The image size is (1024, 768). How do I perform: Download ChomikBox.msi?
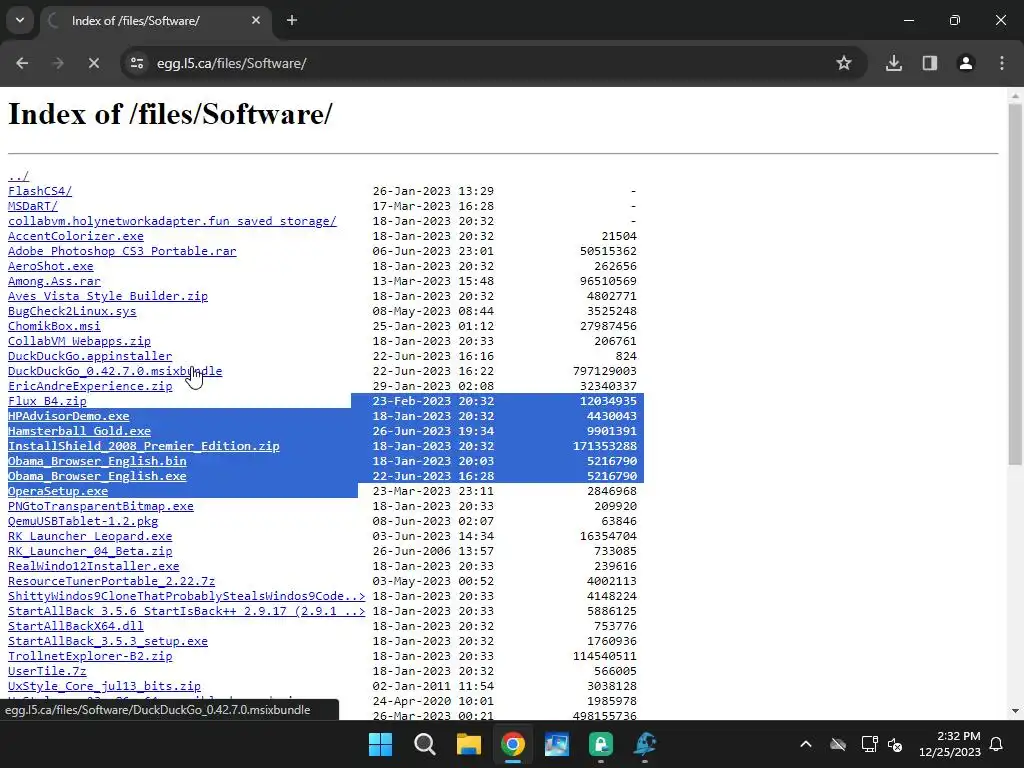(54, 327)
